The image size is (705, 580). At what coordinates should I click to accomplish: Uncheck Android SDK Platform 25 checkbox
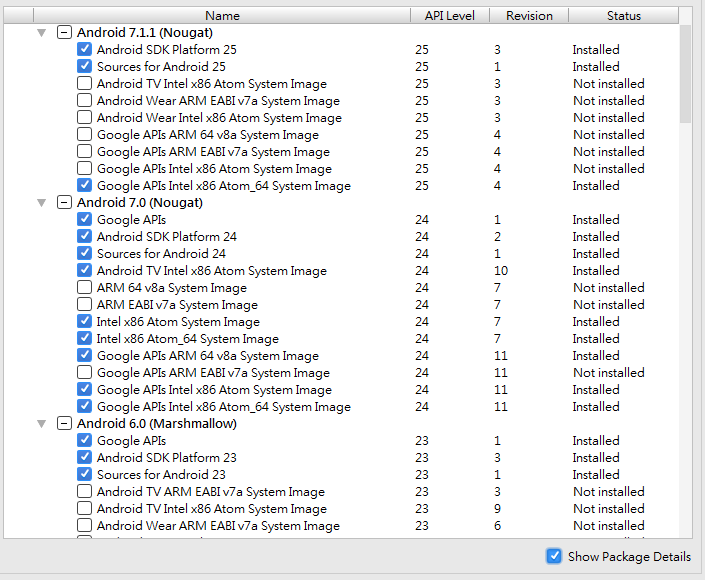(x=85, y=49)
